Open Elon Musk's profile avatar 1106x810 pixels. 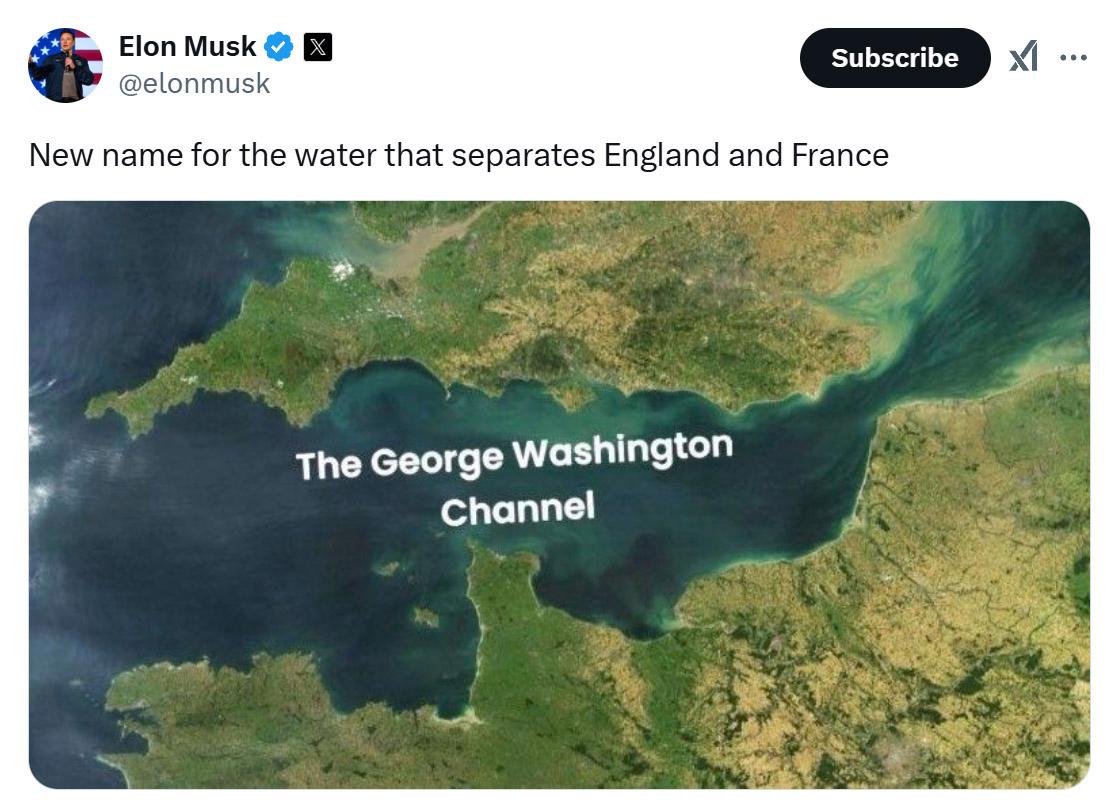(x=65, y=65)
